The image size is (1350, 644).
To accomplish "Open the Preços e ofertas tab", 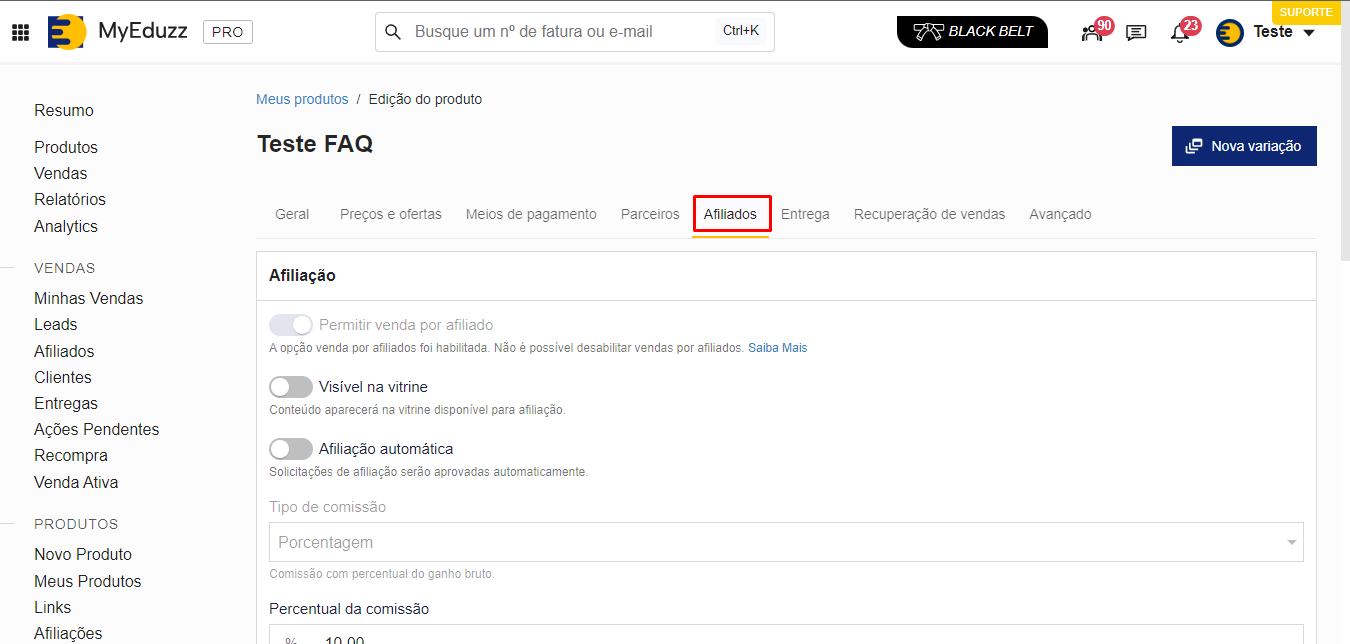I will coord(390,214).
